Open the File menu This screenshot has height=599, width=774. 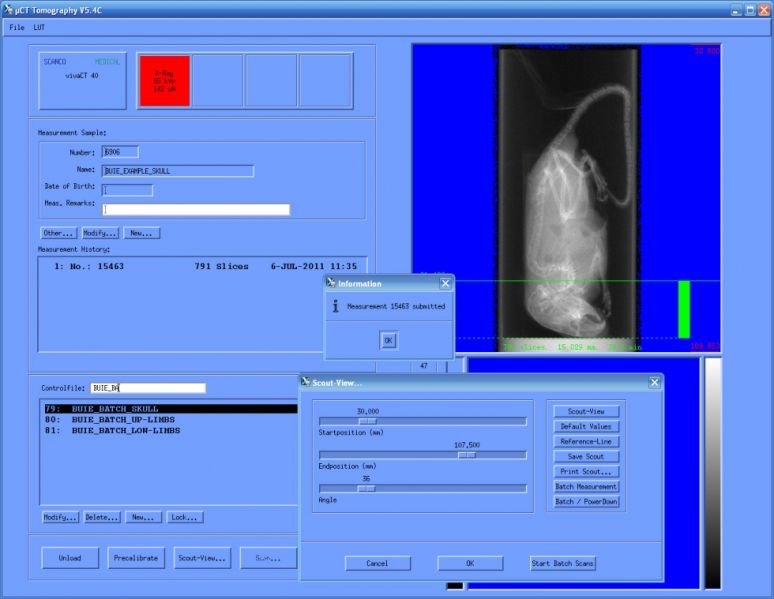tap(16, 28)
